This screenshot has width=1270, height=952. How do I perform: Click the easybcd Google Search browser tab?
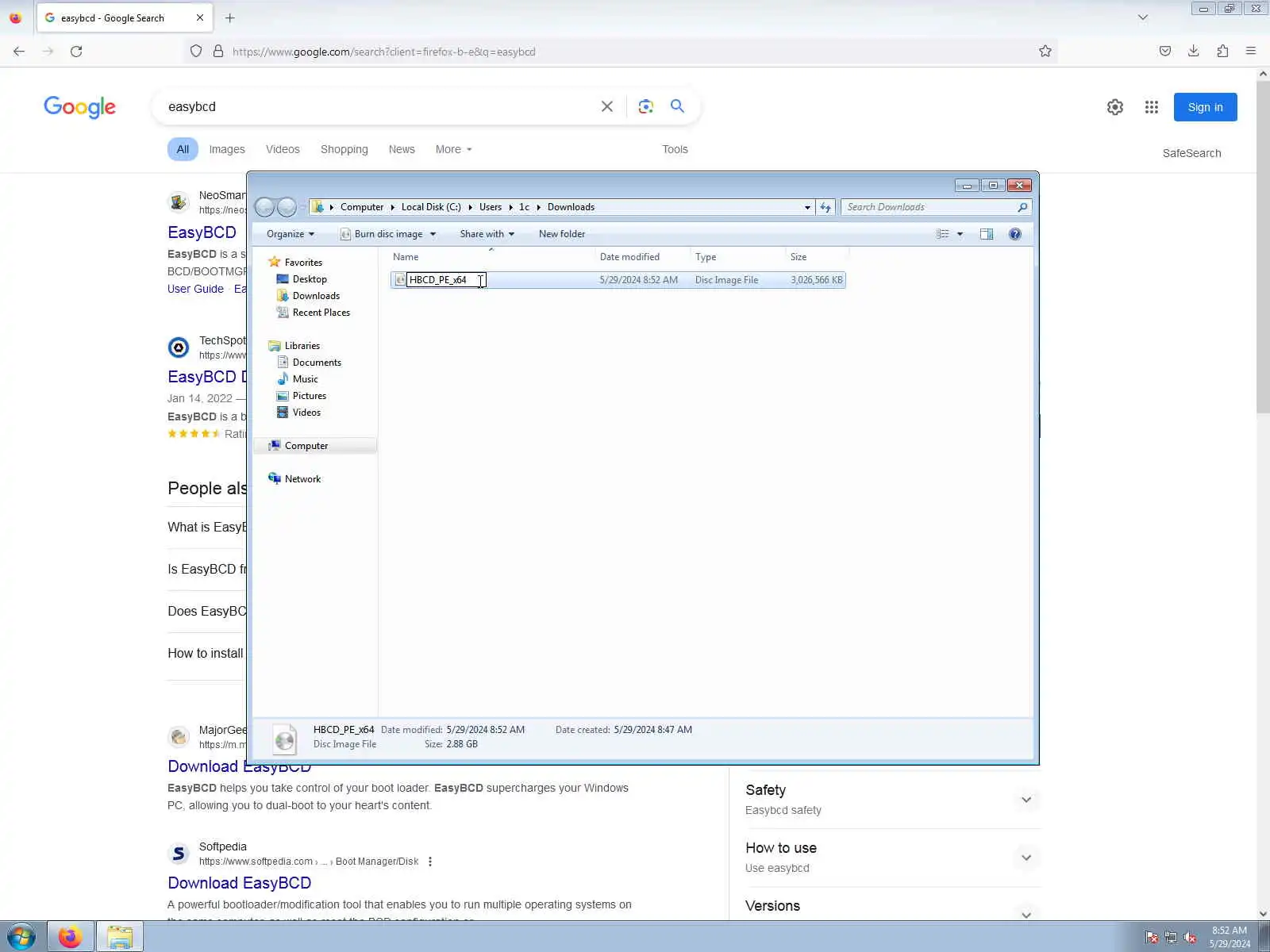click(125, 17)
